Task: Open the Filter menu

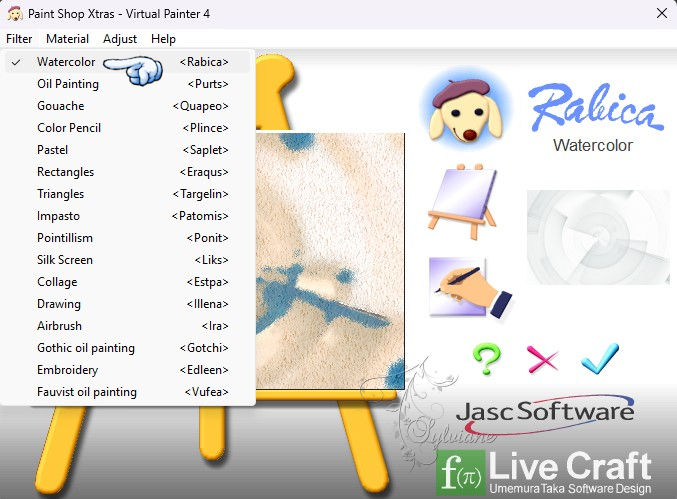Action: (x=19, y=39)
